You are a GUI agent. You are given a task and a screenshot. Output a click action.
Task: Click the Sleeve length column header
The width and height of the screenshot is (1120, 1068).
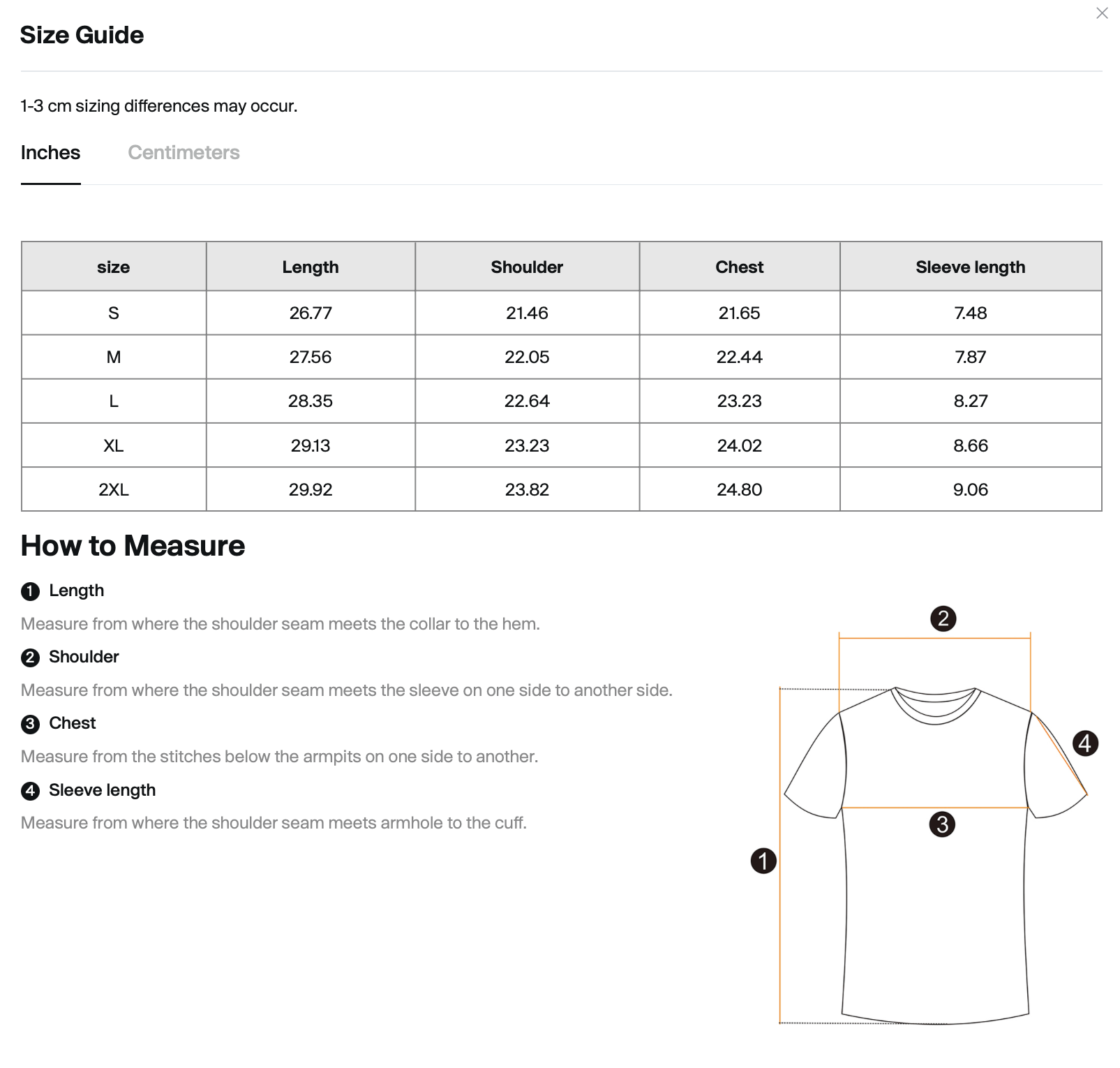970,267
